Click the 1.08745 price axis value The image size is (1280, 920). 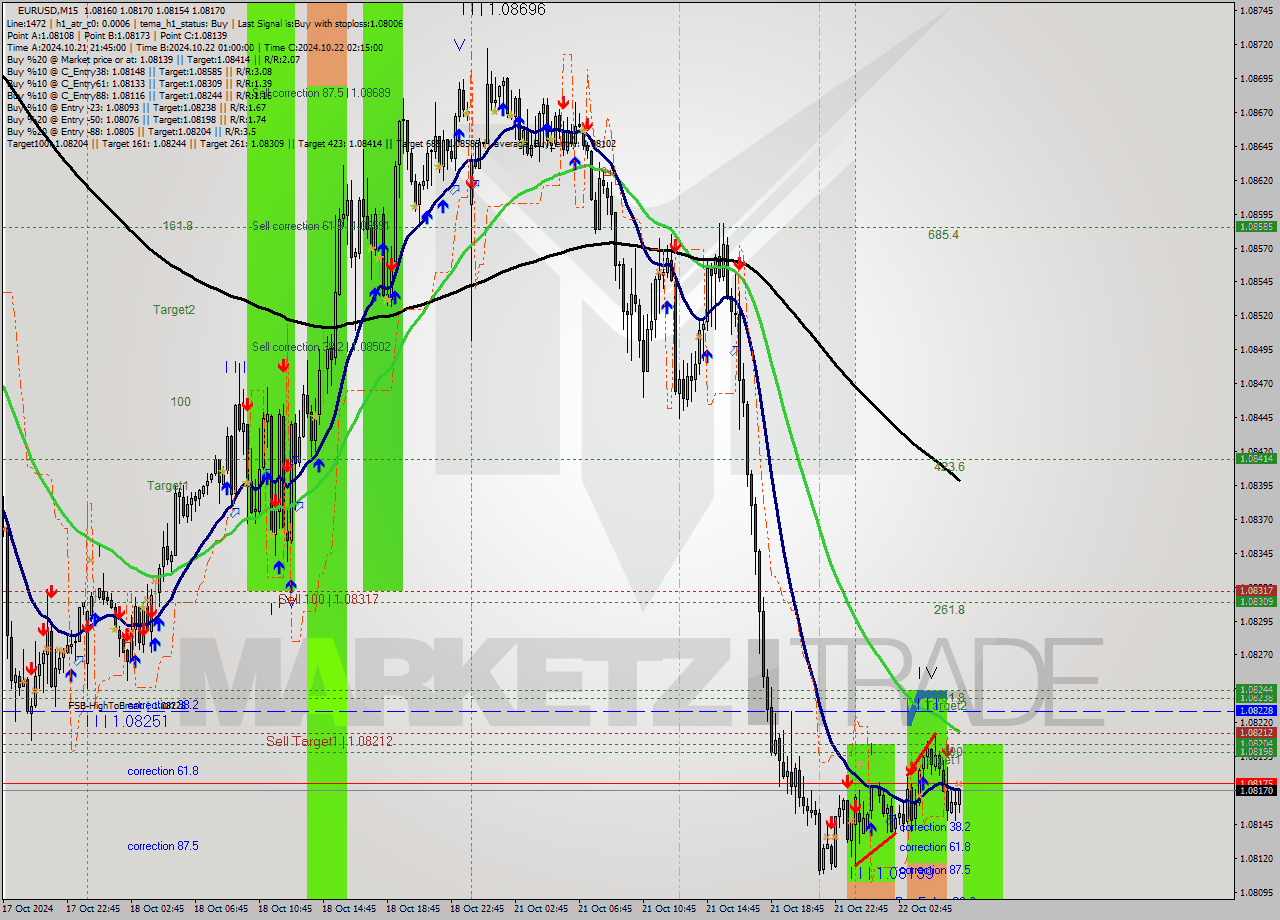click(1258, 10)
